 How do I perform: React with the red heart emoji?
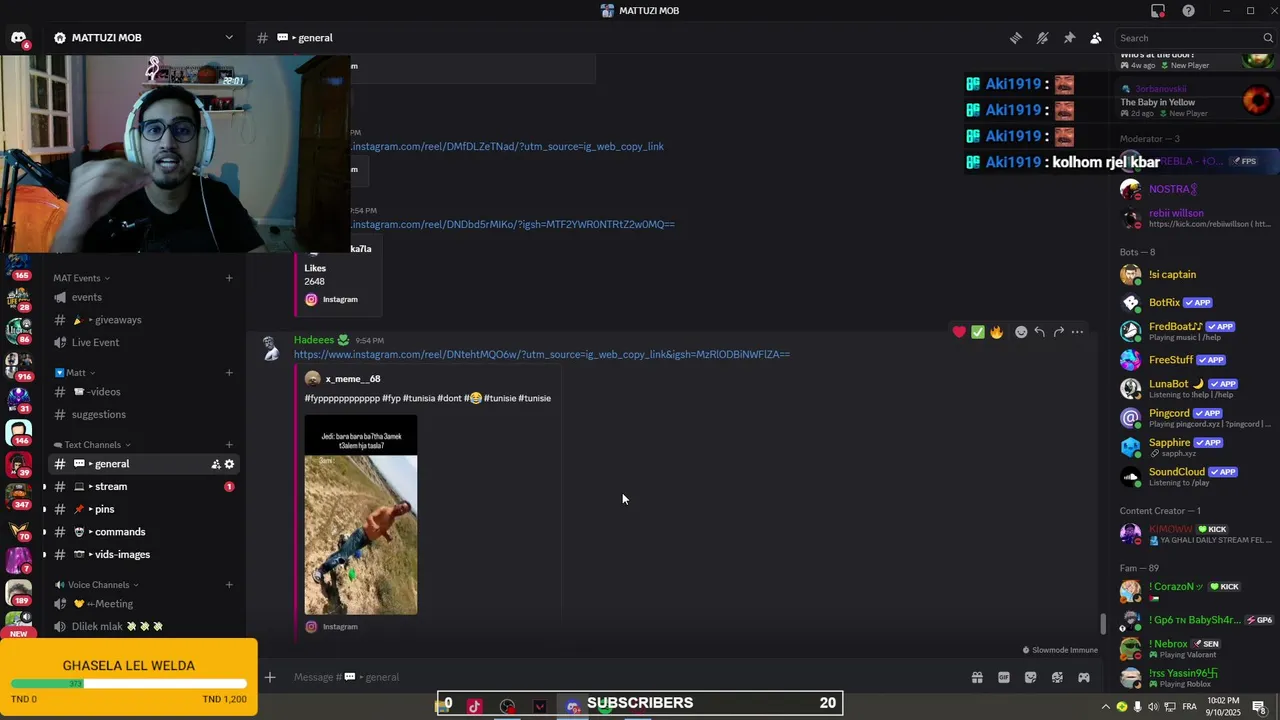(x=959, y=332)
